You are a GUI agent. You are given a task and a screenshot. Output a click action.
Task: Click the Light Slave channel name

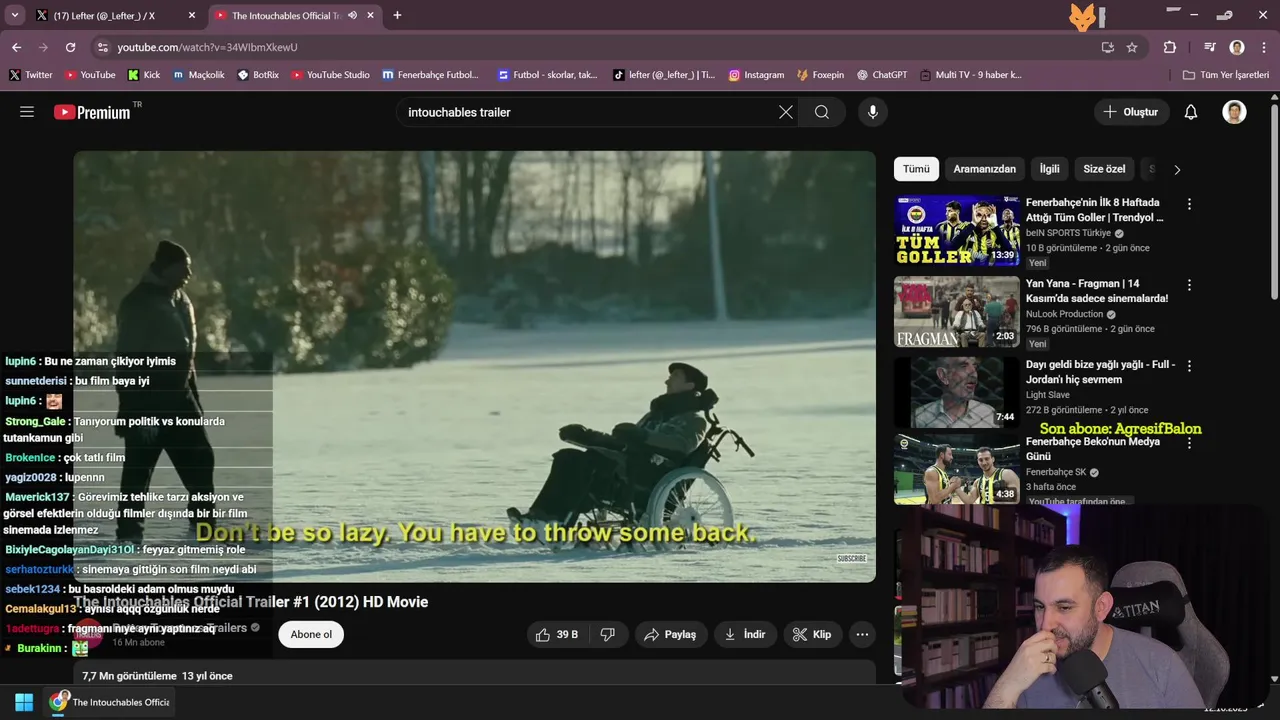1048,395
